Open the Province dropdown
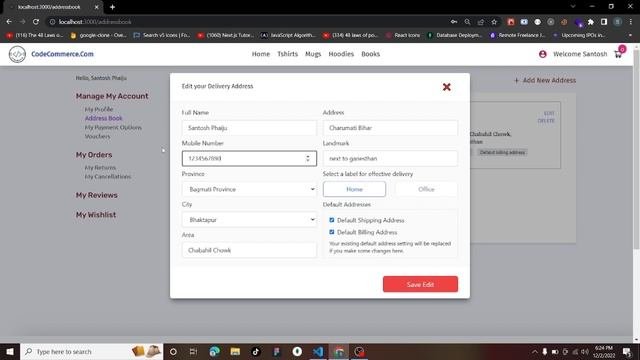Image resolution: width=640 pixels, height=360 pixels. 249,189
